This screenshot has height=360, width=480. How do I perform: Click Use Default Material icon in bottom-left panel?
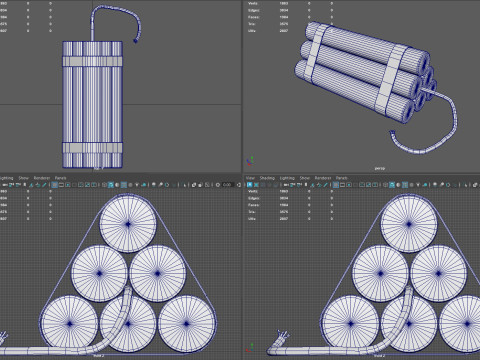pos(117,185)
